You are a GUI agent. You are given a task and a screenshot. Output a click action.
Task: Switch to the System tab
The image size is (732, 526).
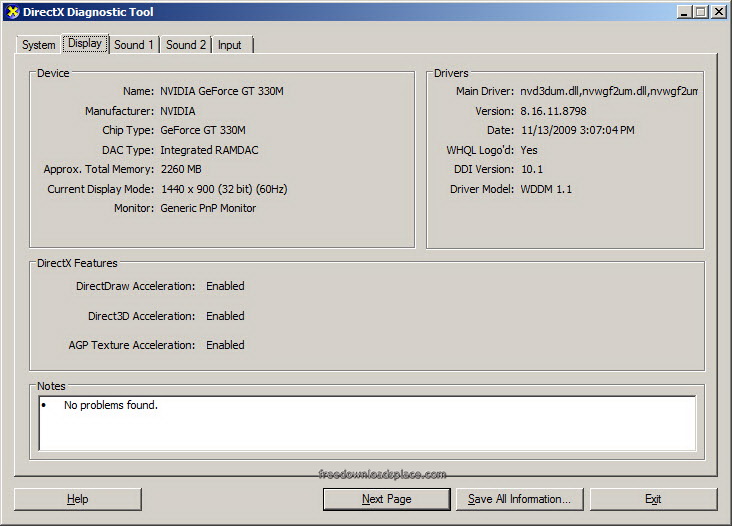(x=39, y=45)
